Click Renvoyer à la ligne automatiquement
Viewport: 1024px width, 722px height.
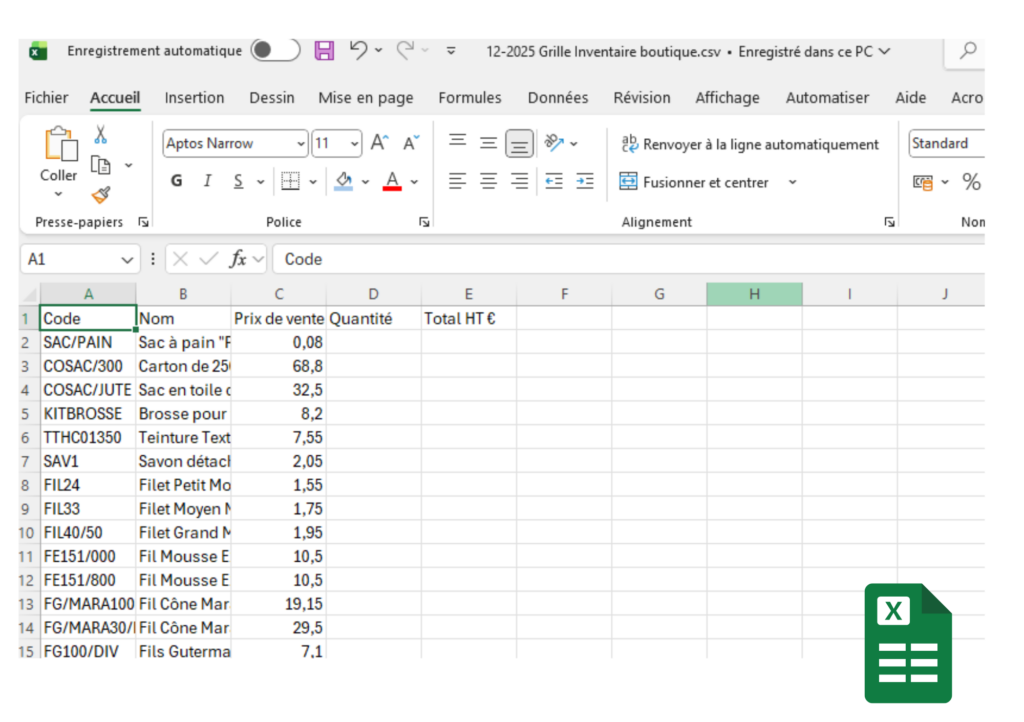[x=750, y=144]
